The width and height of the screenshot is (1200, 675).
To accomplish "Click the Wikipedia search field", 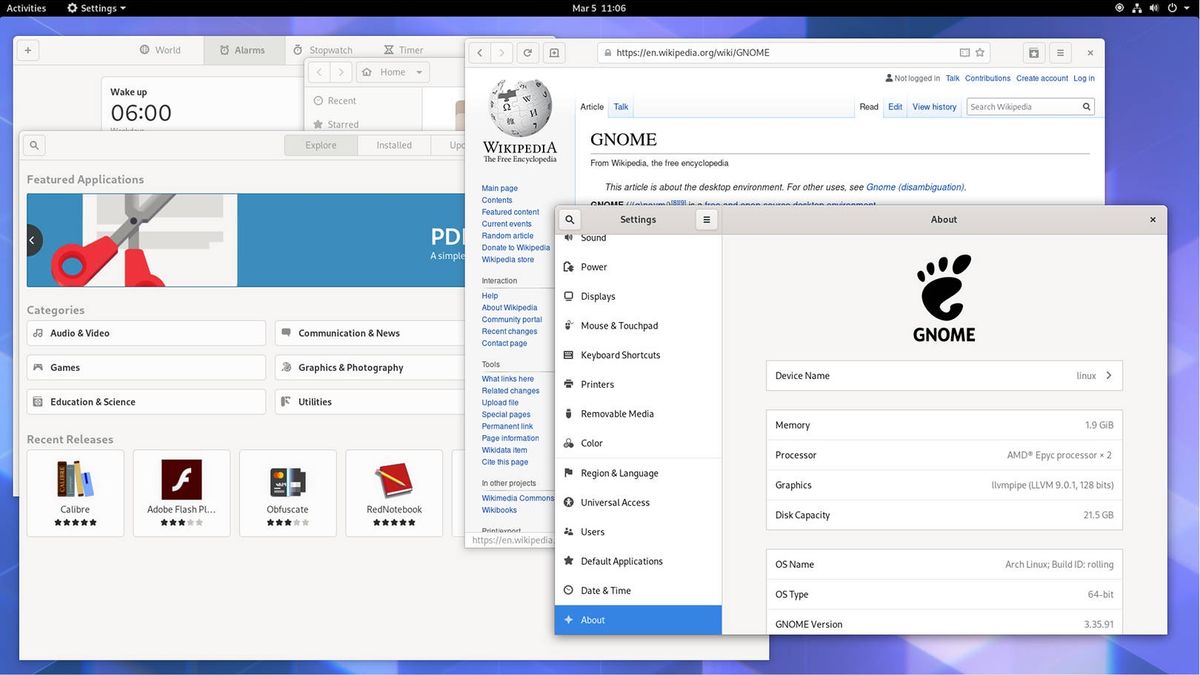I will [x=1022, y=106].
